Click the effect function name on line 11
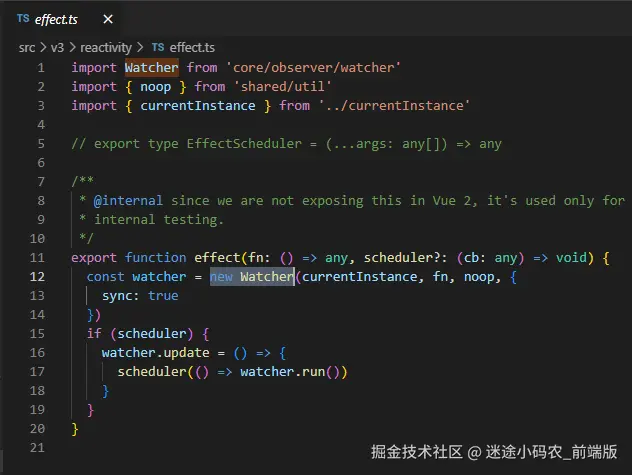Image resolution: width=632 pixels, height=475 pixels. tap(217, 258)
